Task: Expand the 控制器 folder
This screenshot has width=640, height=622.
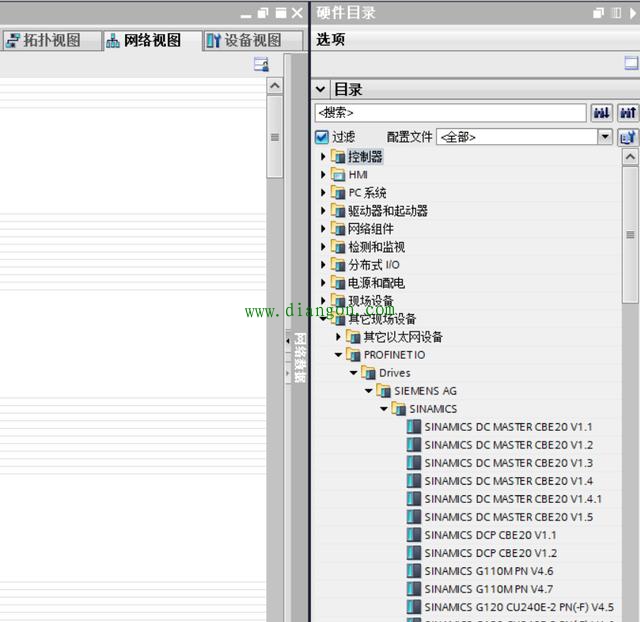Action: (324, 157)
